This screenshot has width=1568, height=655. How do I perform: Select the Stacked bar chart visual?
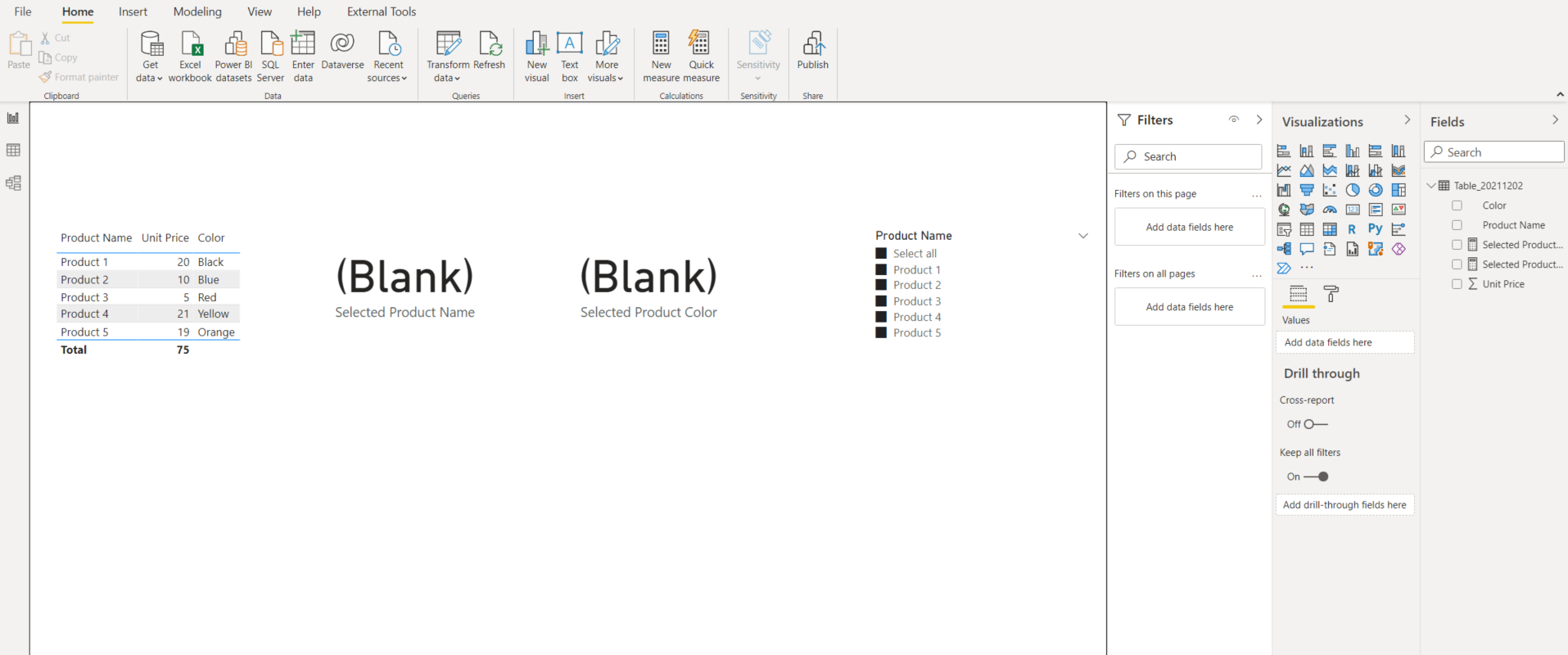point(1284,151)
